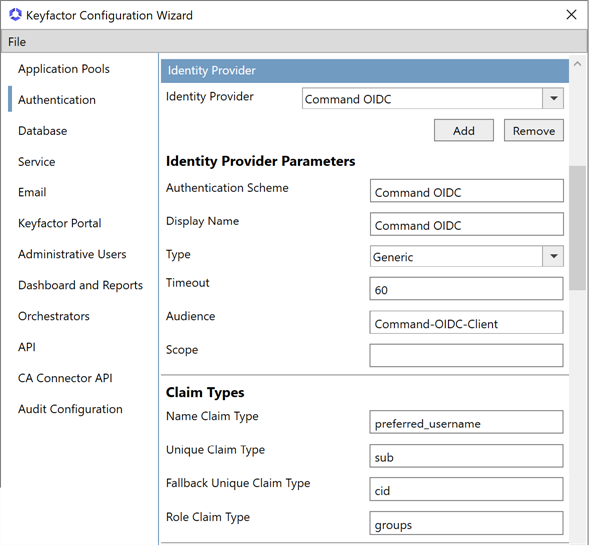This screenshot has width=589, height=550.
Task: Focus the Name Claim Type field
Action: 466,422
